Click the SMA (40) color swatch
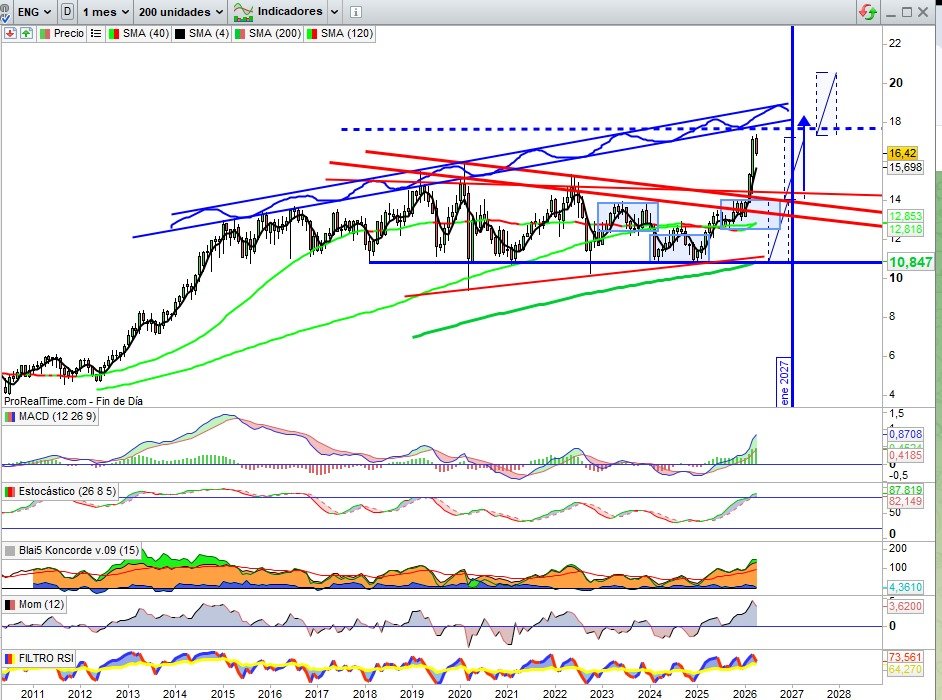The height and width of the screenshot is (700, 942). point(114,34)
